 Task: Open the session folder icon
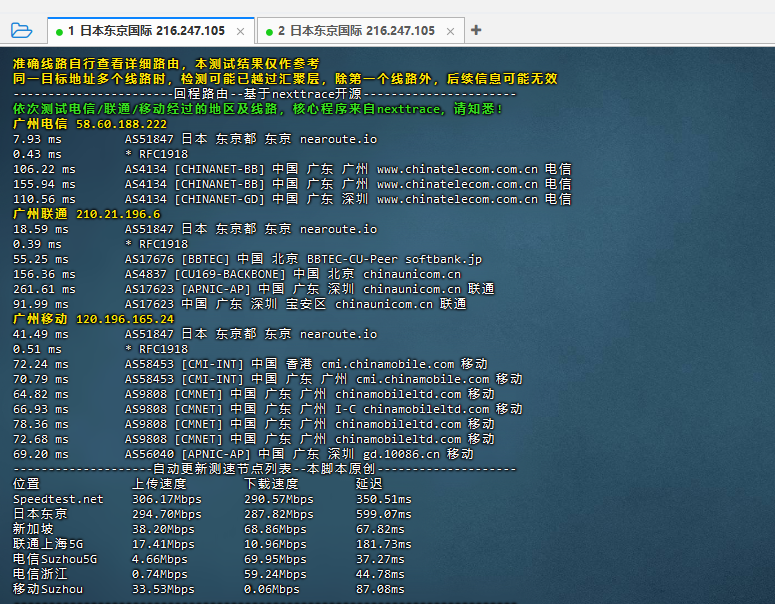pos(21,31)
